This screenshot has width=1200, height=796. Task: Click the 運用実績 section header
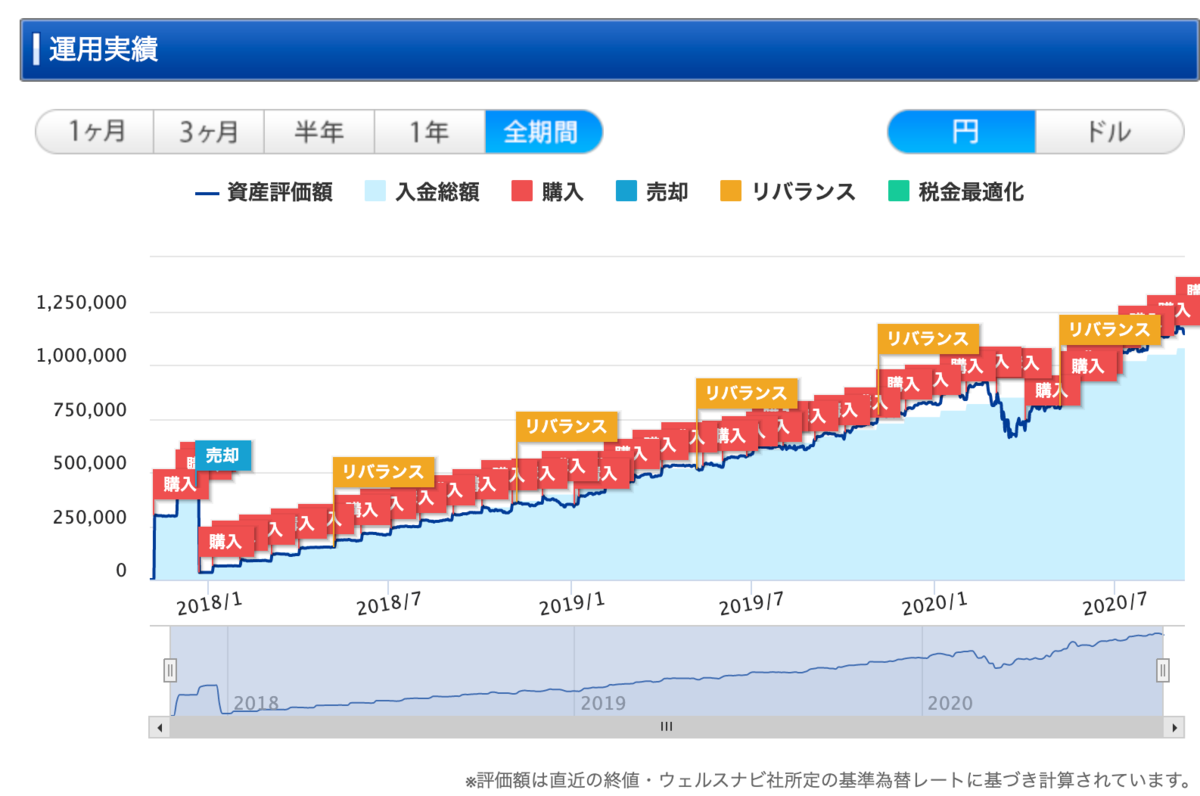point(610,49)
